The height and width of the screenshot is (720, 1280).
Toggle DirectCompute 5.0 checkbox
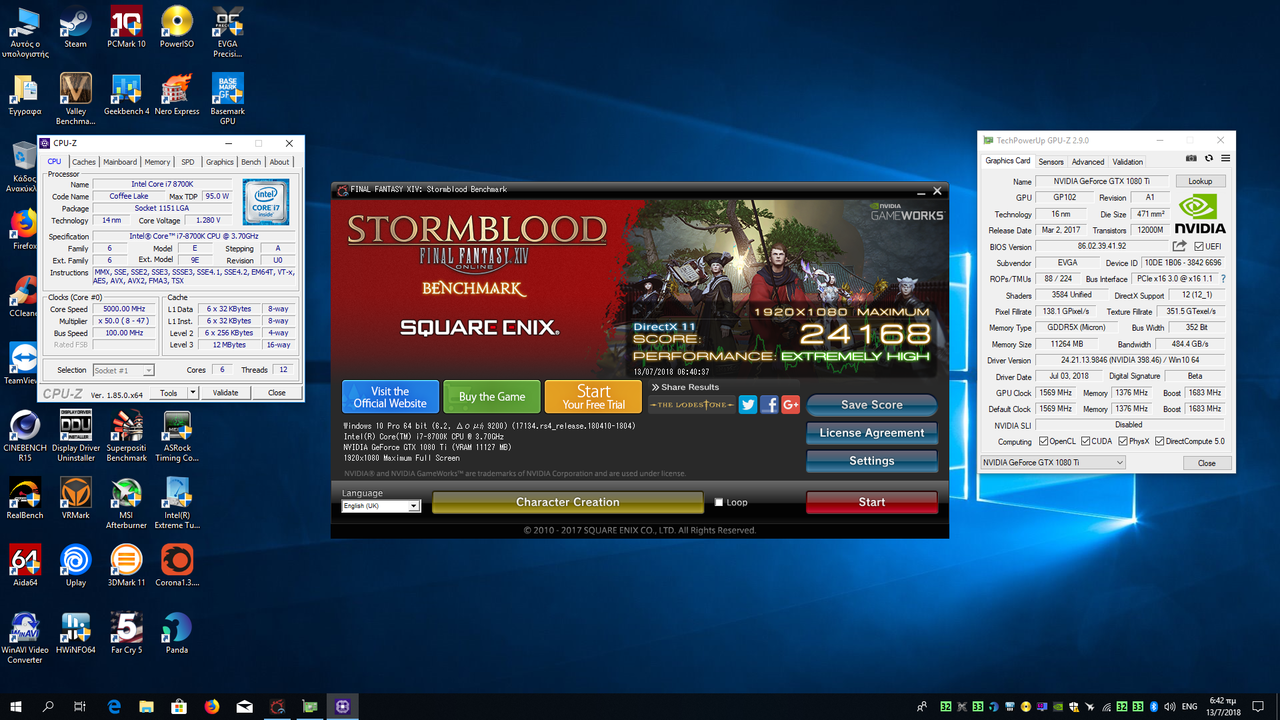1160,441
